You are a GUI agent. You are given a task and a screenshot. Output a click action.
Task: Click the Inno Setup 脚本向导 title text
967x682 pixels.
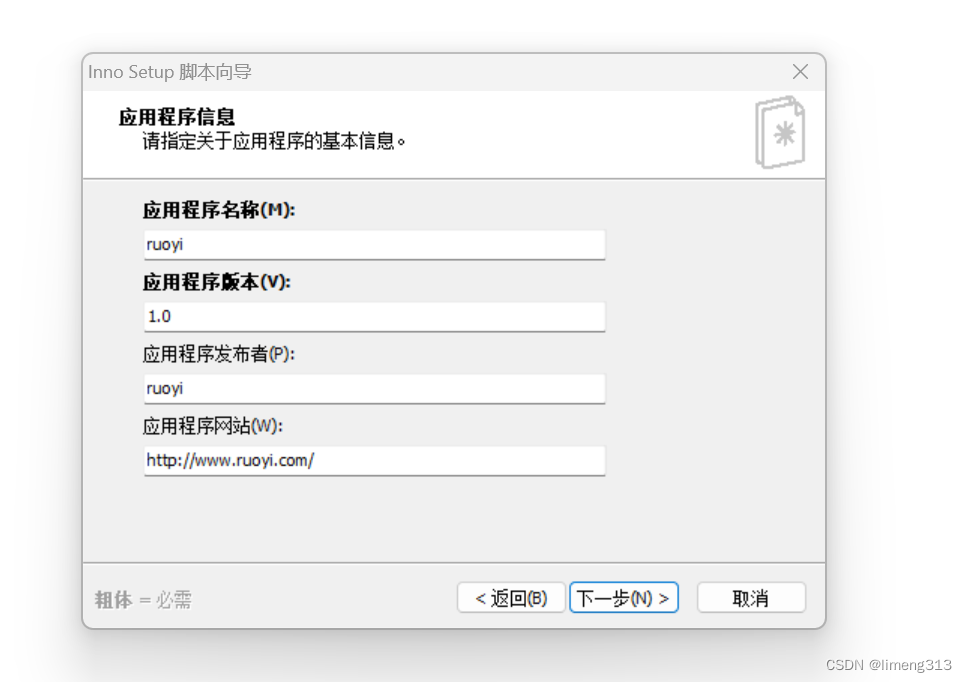click(x=170, y=72)
